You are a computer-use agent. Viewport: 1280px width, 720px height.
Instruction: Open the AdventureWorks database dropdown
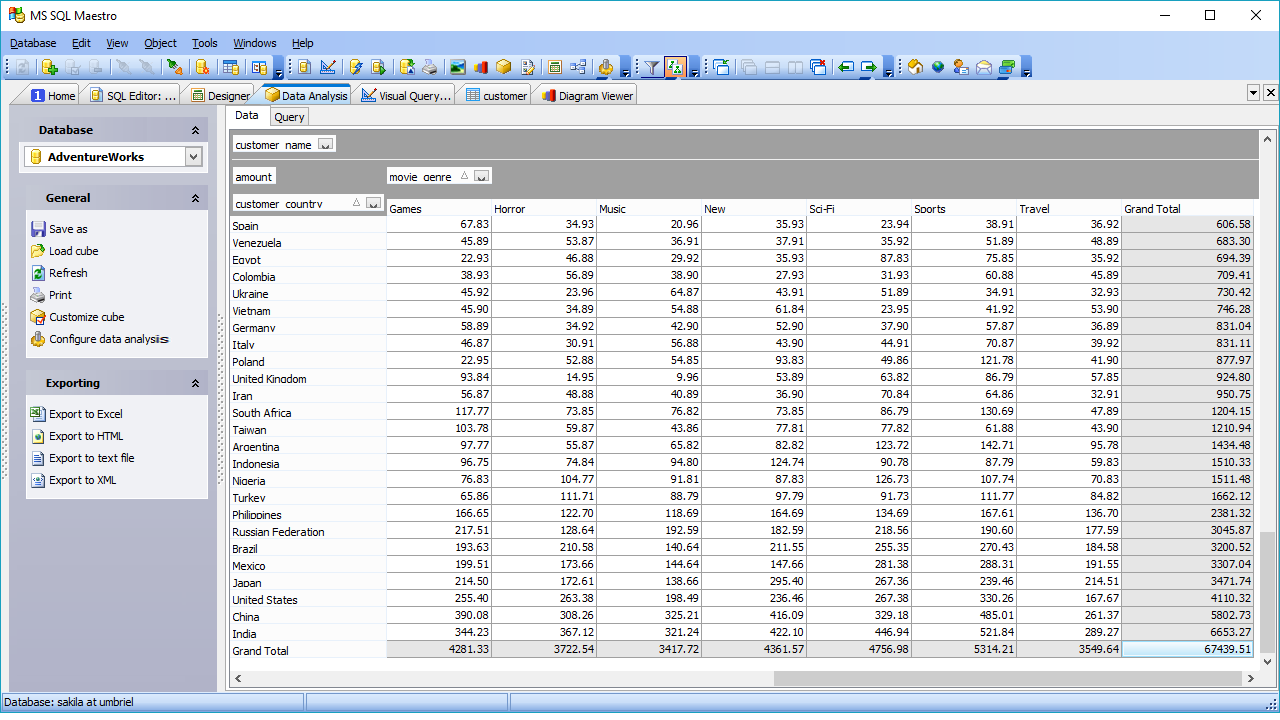(x=193, y=157)
